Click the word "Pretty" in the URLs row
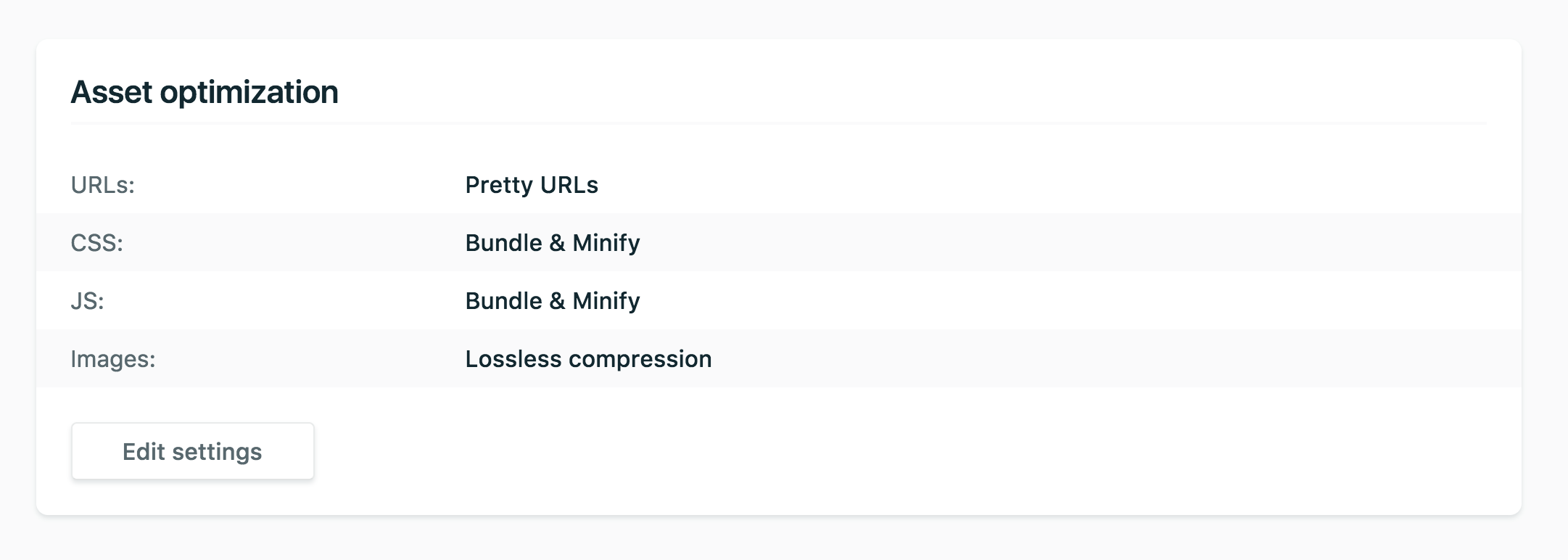The width and height of the screenshot is (1568, 560). tap(499, 185)
